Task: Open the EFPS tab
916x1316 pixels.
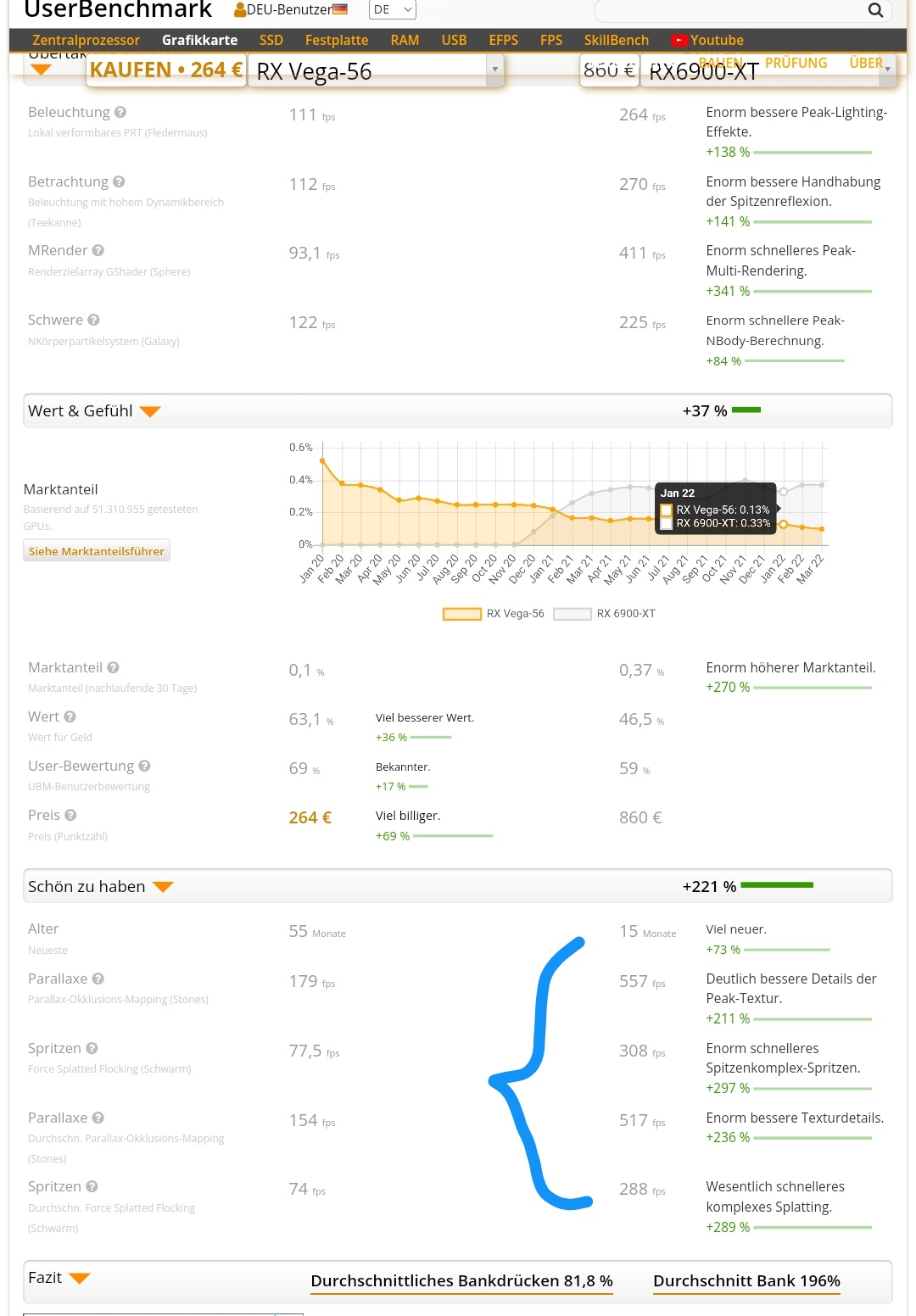Action: [x=504, y=40]
